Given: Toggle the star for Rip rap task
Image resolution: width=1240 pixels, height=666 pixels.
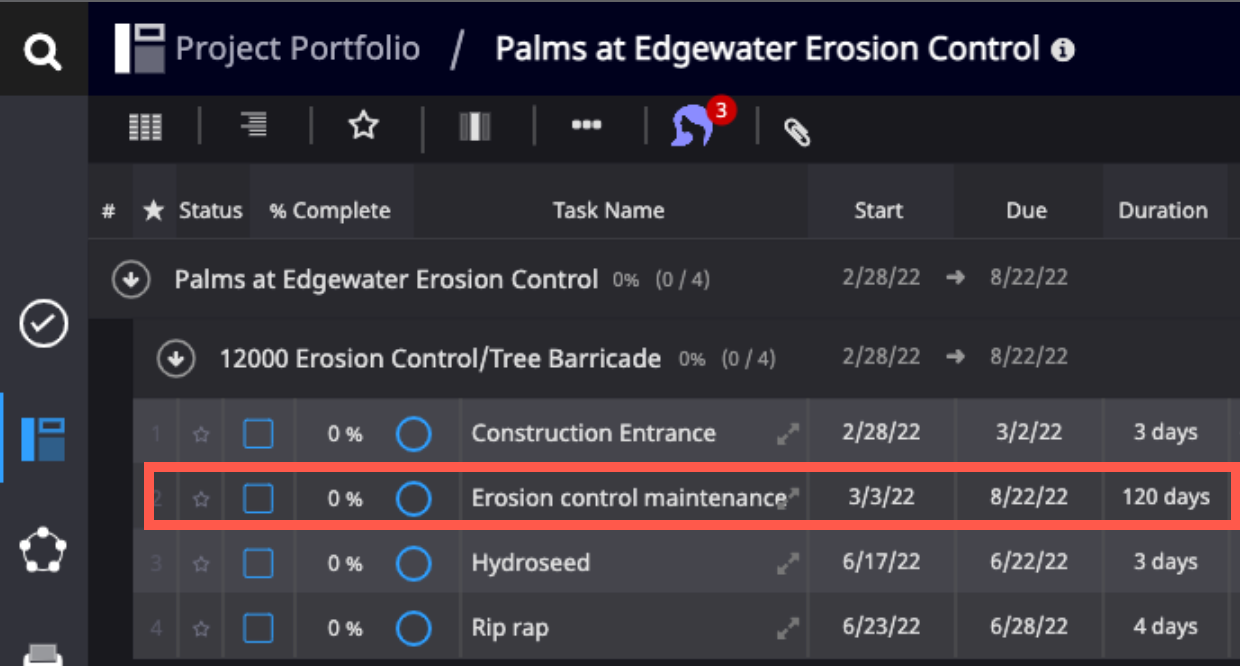Looking at the screenshot, I should pos(201,629).
